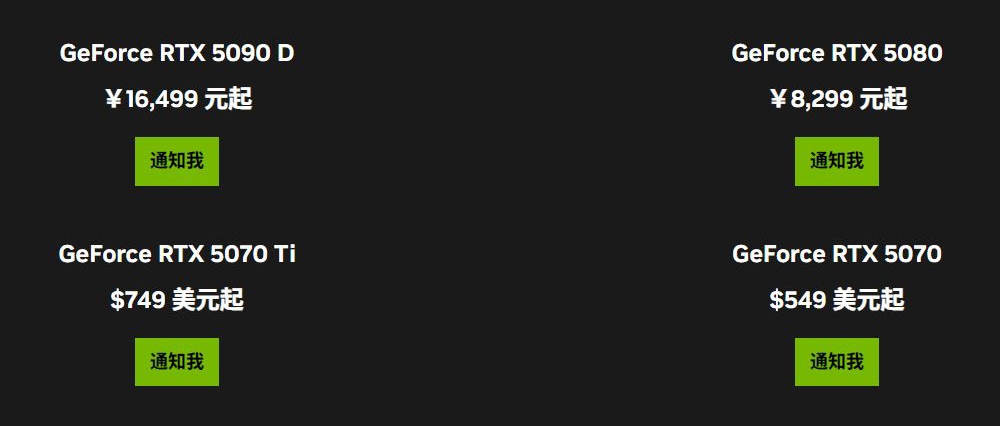Click yen symbol before 8,299

tap(778, 99)
